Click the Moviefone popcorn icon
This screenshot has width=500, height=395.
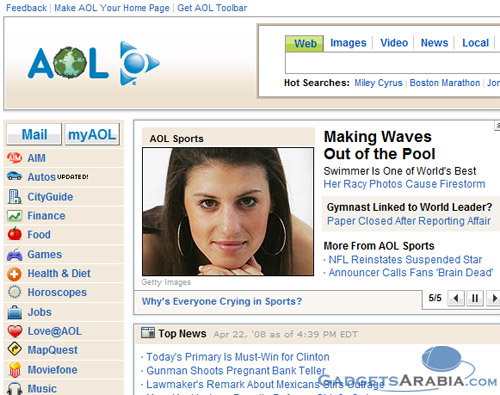(15, 369)
